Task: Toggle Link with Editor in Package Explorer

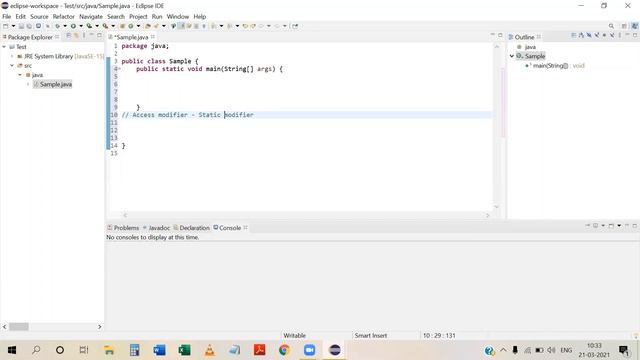Action: click(x=76, y=36)
